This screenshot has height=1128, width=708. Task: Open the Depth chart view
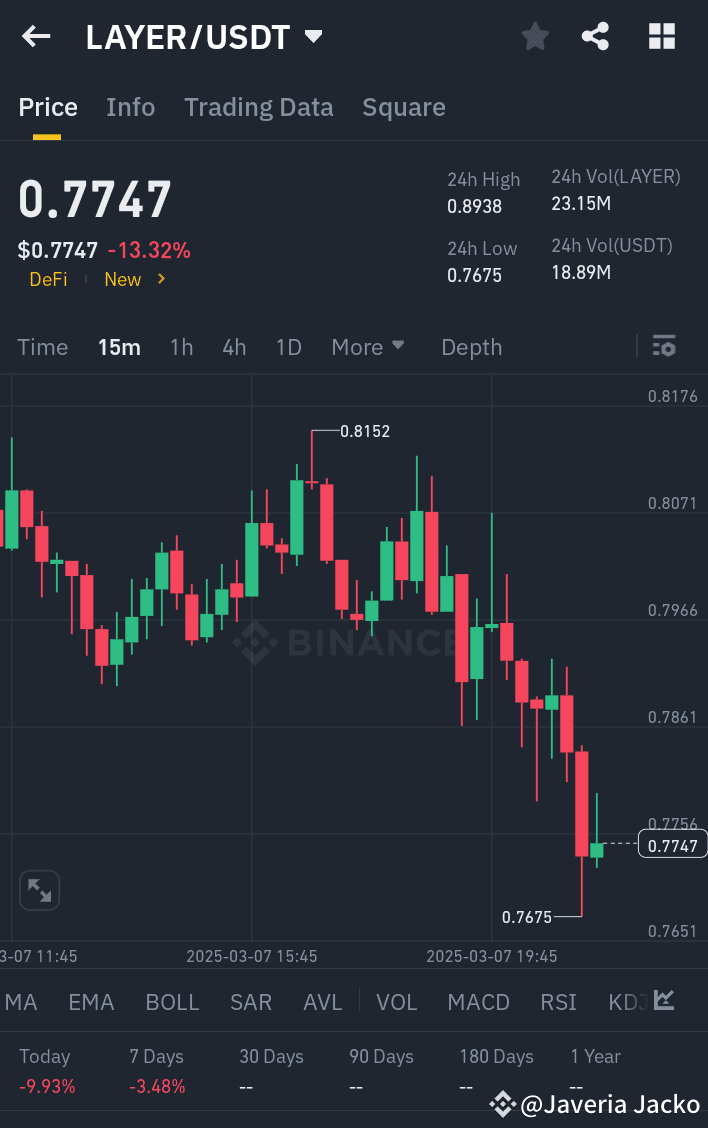[x=472, y=347]
